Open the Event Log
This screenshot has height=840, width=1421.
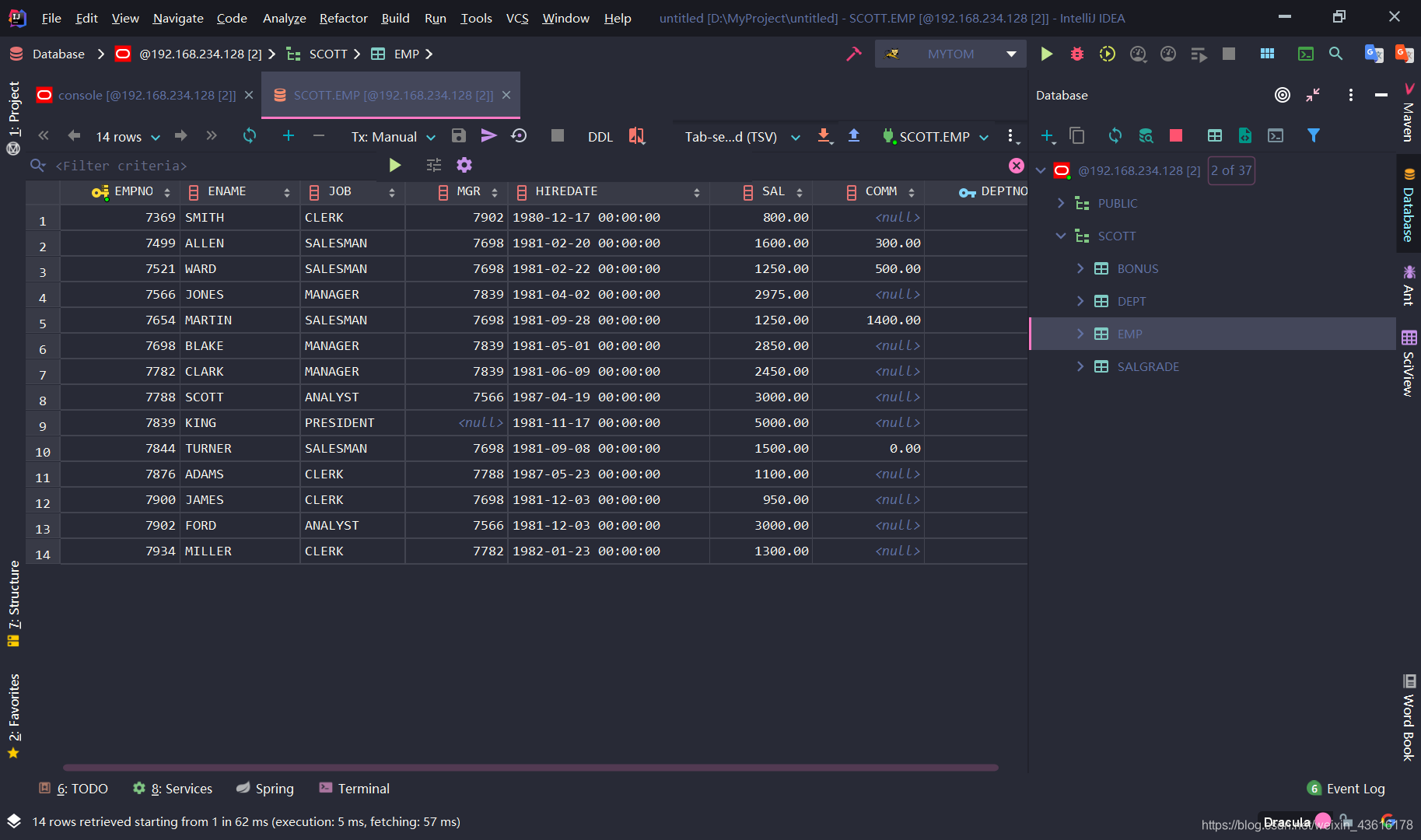(1346, 789)
